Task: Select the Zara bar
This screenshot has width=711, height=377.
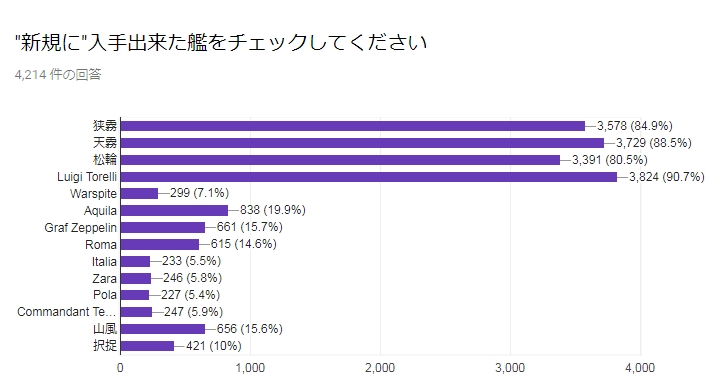Action: coord(136,279)
